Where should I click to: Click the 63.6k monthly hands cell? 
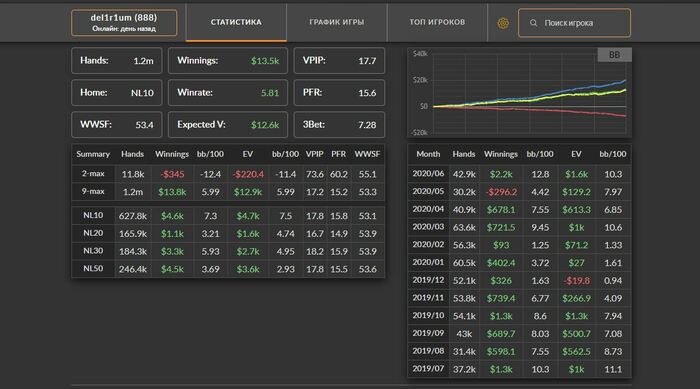[464, 227]
